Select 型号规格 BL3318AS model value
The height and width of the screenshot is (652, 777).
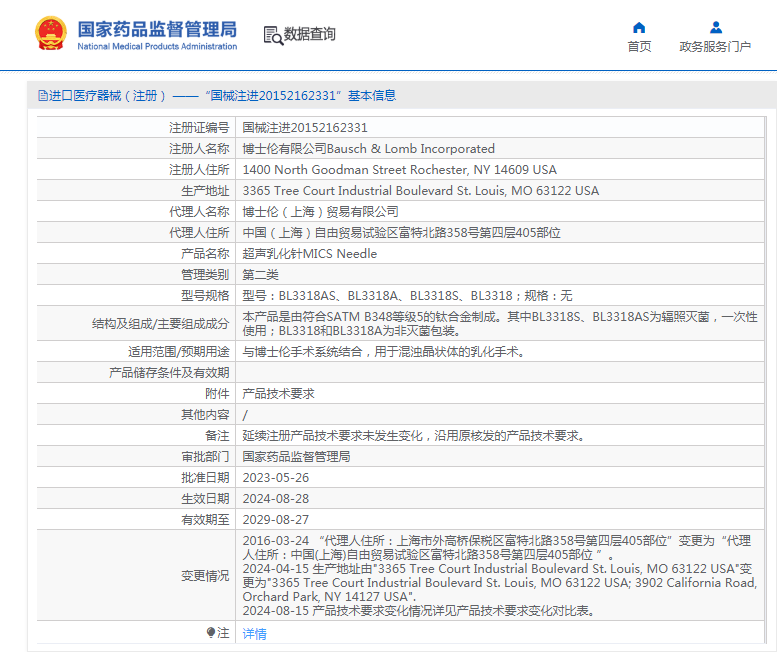coord(407,296)
